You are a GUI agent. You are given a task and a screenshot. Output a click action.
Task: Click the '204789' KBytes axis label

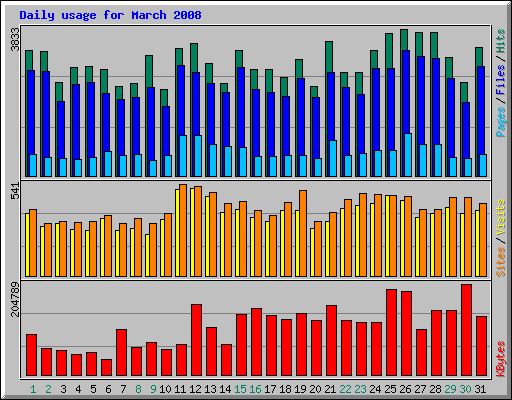pyautogui.click(x=15, y=299)
